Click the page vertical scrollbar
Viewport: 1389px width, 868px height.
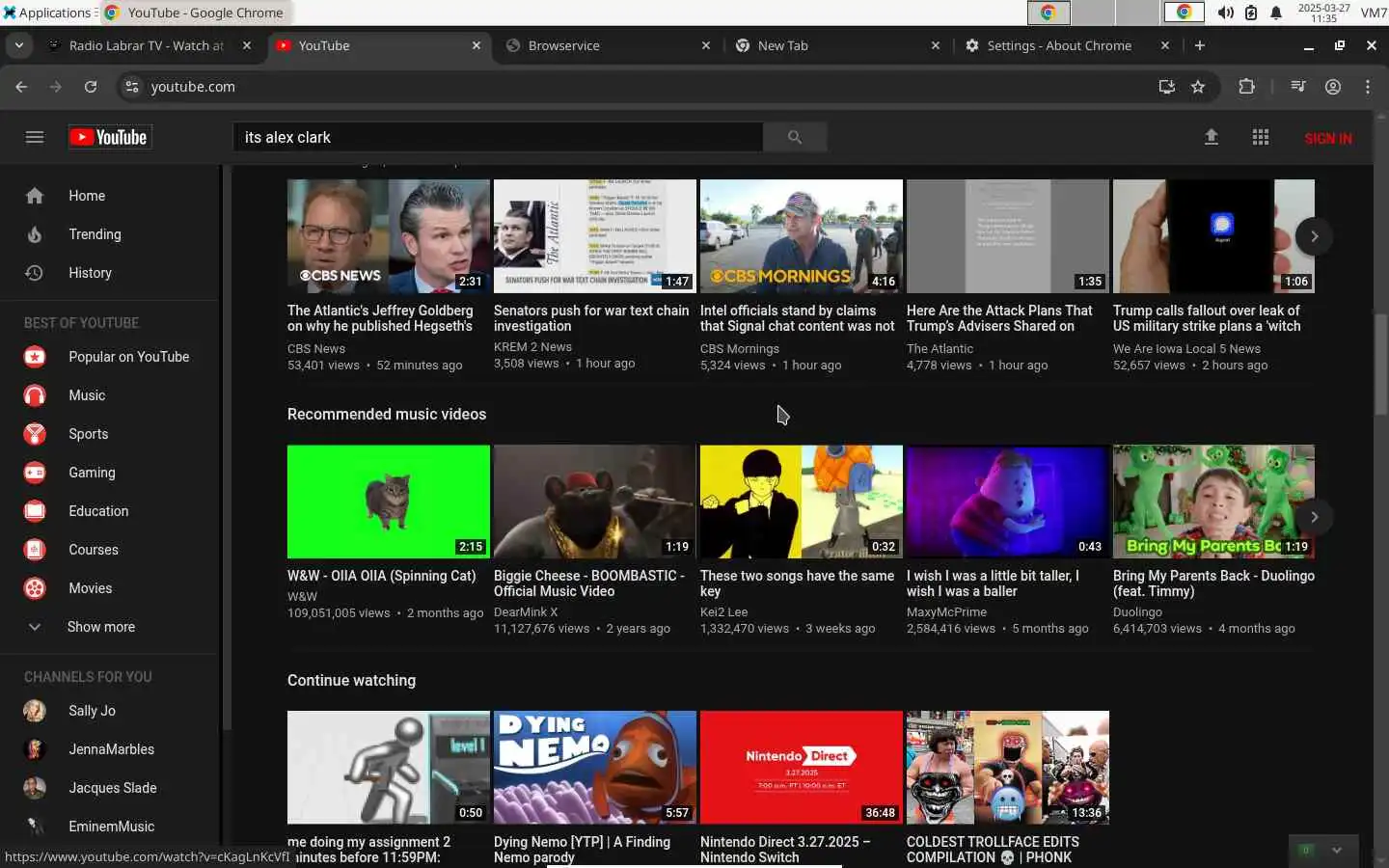click(x=1380, y=365)
